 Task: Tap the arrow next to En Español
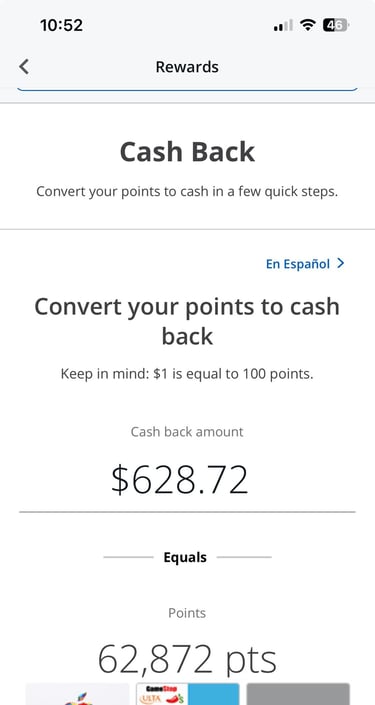click(341, 263)
